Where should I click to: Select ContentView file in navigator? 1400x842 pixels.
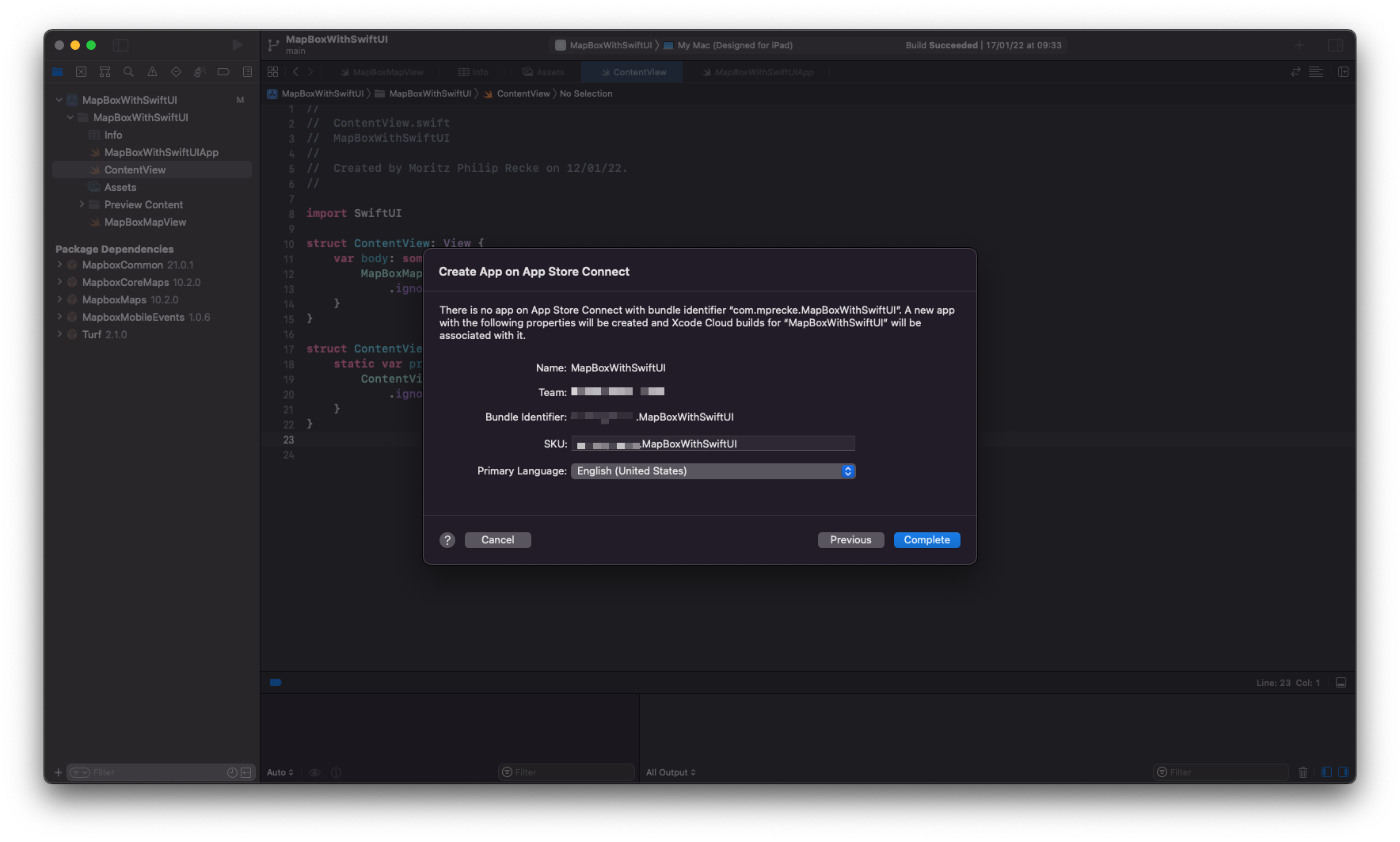(x=152, y=170)
